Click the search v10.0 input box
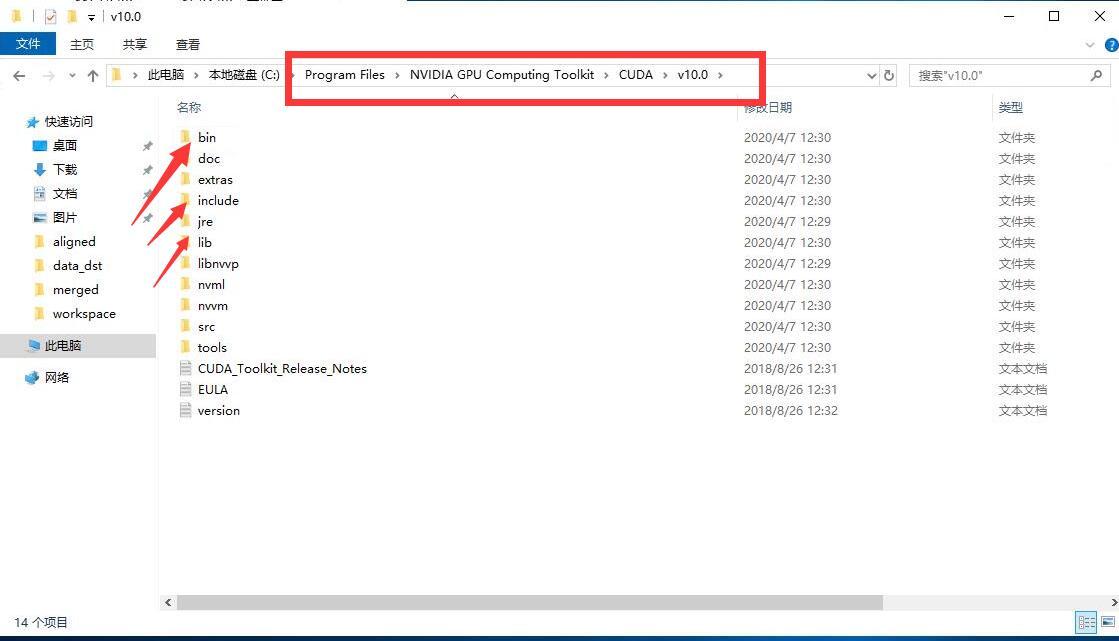The image size is (1119, 641). click(999, 75)
